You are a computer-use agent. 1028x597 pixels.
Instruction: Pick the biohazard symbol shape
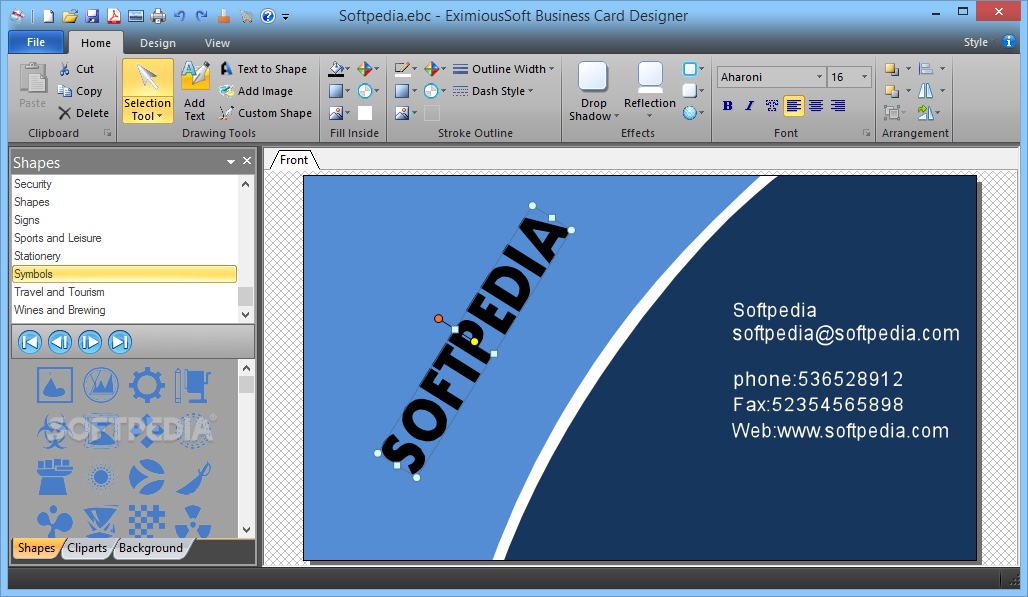[x=54, y=430]
